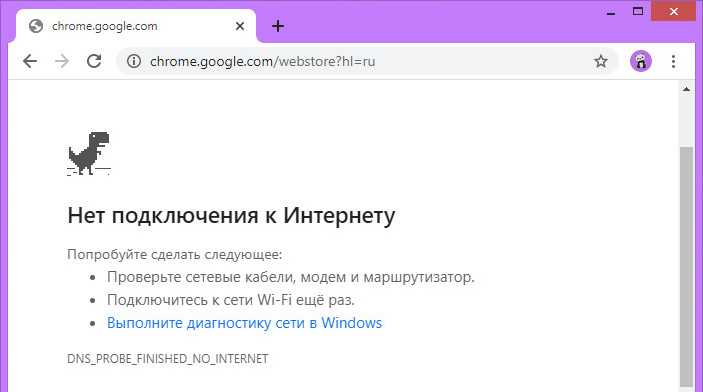Open site information icon in address bar

click(x=134, y=61)
